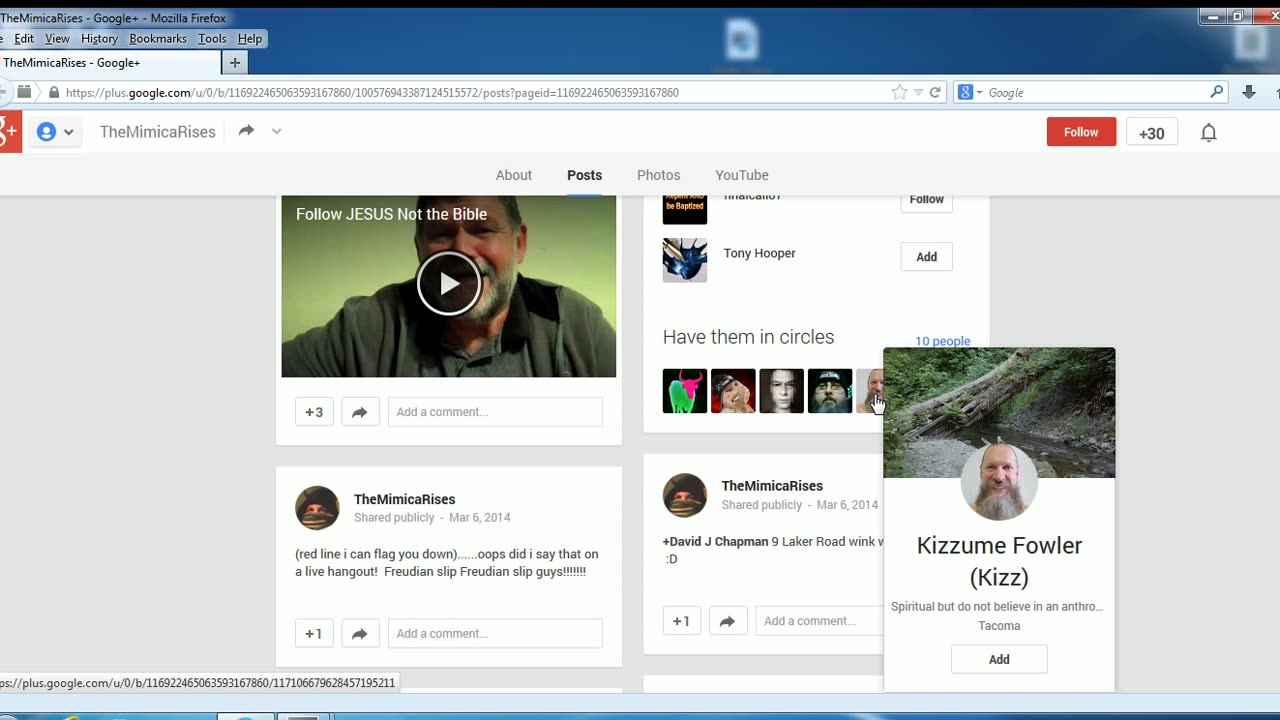The height and width of the screenshot is (720, 1280).
Task: Open the pink bull avatar in circles
Action: pos(685,391)
